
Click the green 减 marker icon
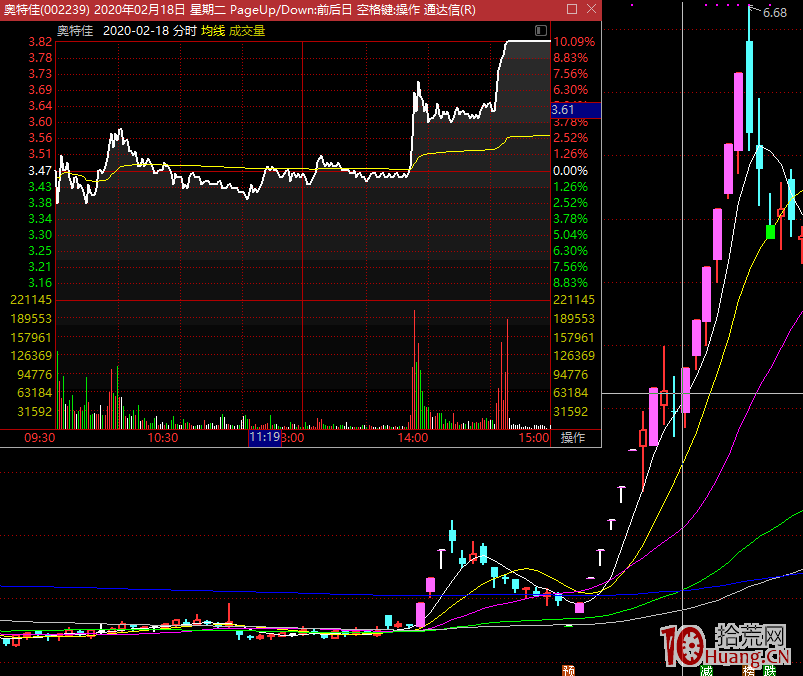pos(707,670)
